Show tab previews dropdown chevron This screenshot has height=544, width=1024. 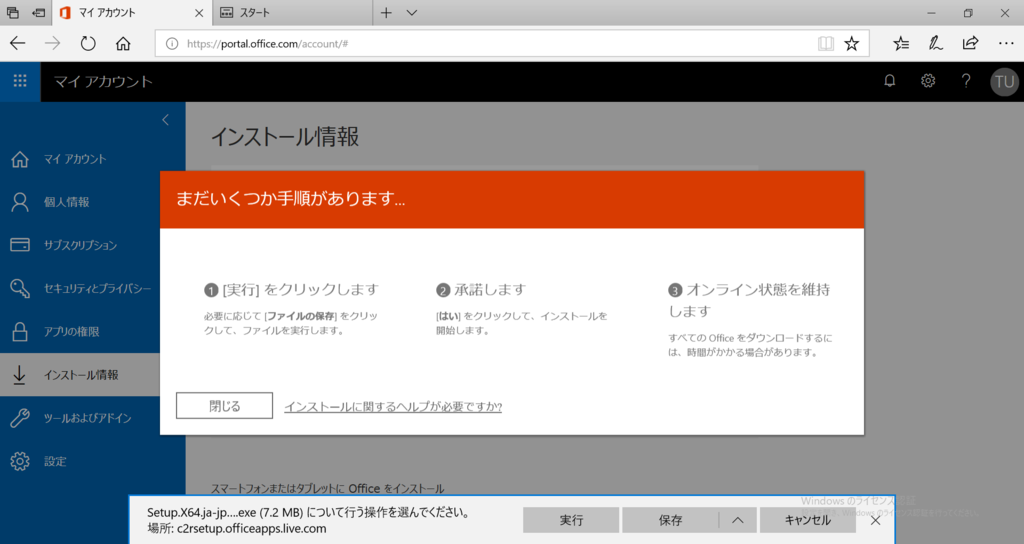click(411, 12)
